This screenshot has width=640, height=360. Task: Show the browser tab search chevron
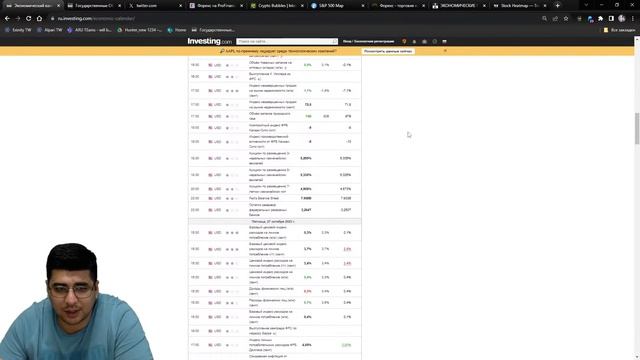tap(587, 5)
